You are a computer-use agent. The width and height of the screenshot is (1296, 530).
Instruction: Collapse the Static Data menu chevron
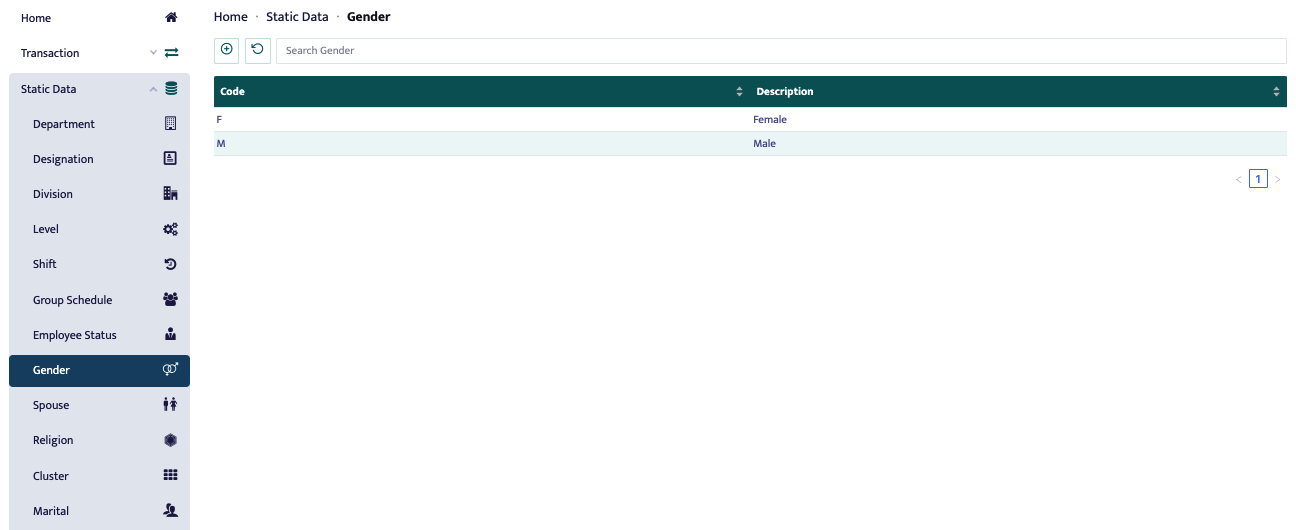(x=153, y=89)
